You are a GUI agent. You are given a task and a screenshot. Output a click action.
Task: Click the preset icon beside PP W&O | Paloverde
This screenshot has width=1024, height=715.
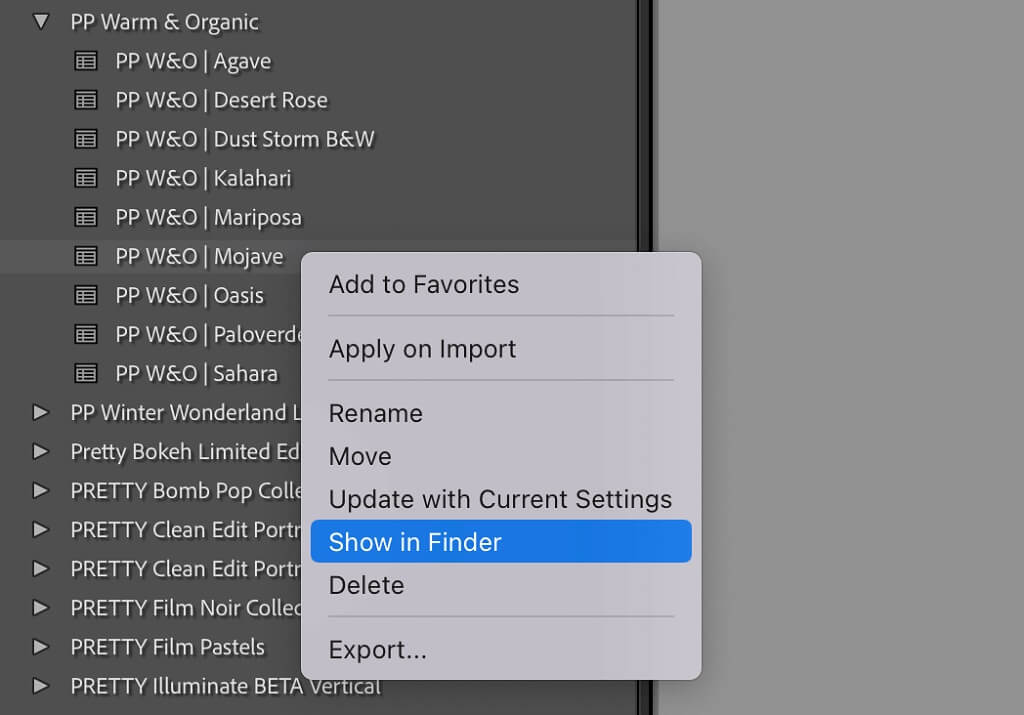(x=86, y=334)
